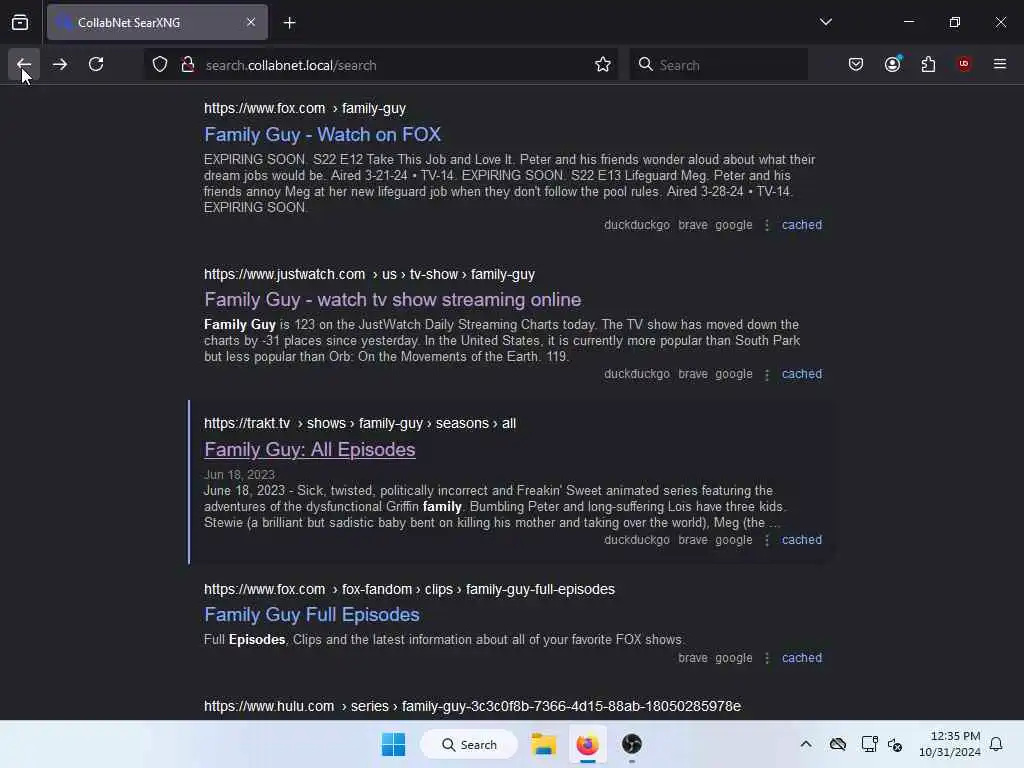Open cached copy of justwatch result
1024x768 pixels.
click(802, 374)
